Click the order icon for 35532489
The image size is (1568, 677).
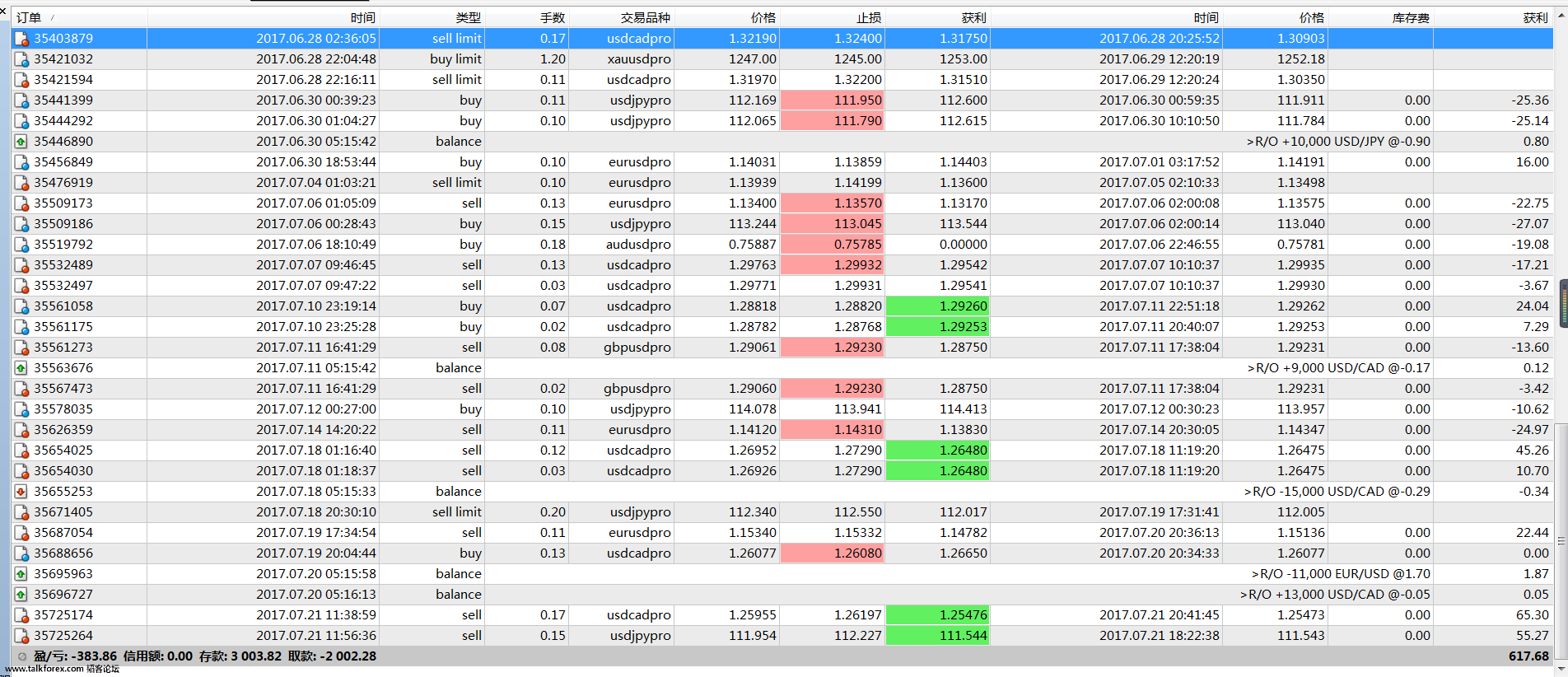coord(21,265)
